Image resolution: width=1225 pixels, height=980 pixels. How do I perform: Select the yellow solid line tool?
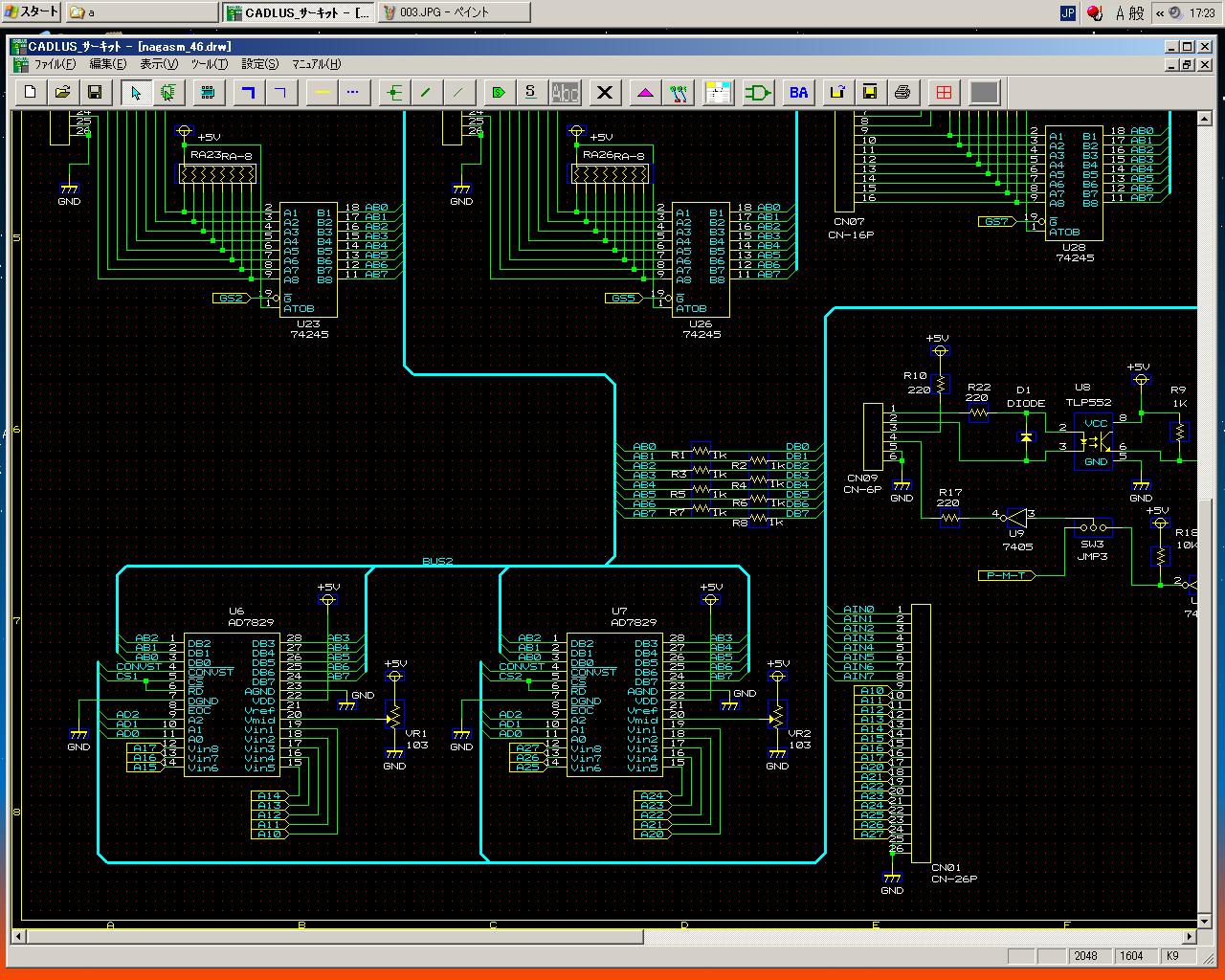click(323, 92)
